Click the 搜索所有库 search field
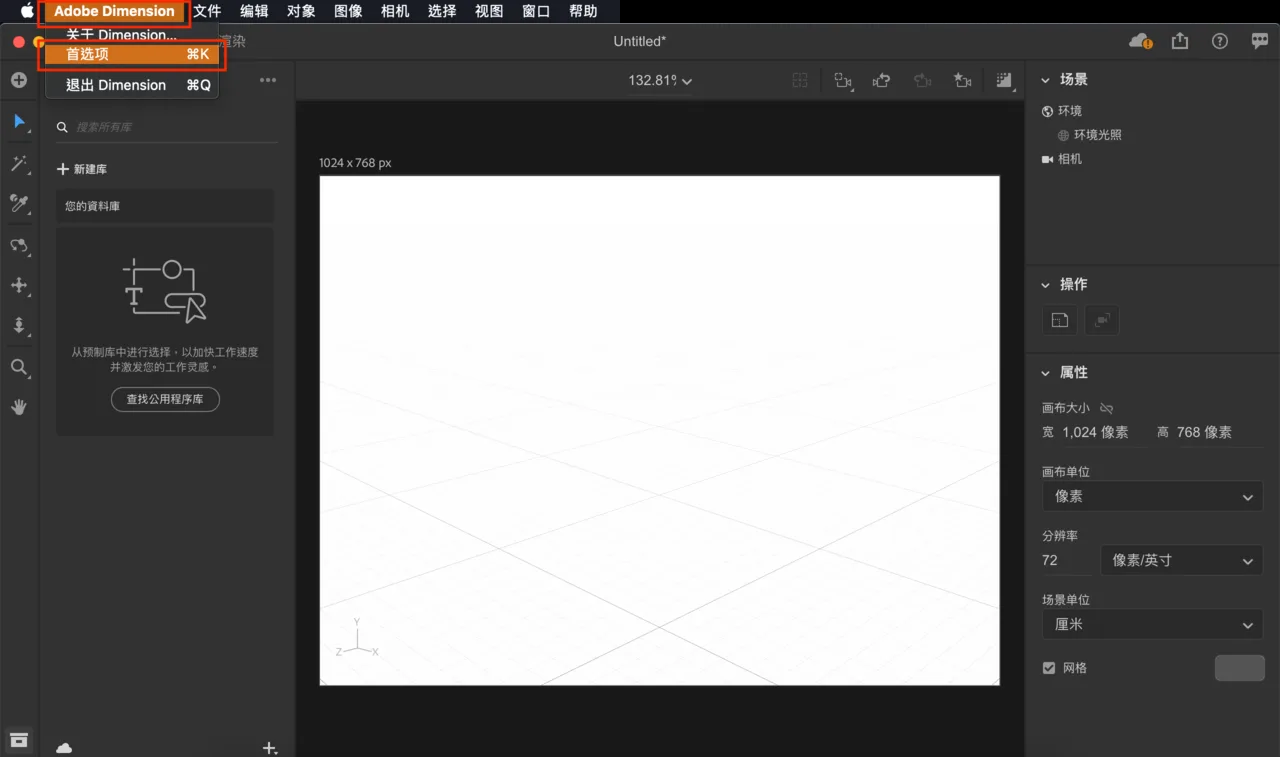This screenshot has width=1280, height=757. point(165,127)
